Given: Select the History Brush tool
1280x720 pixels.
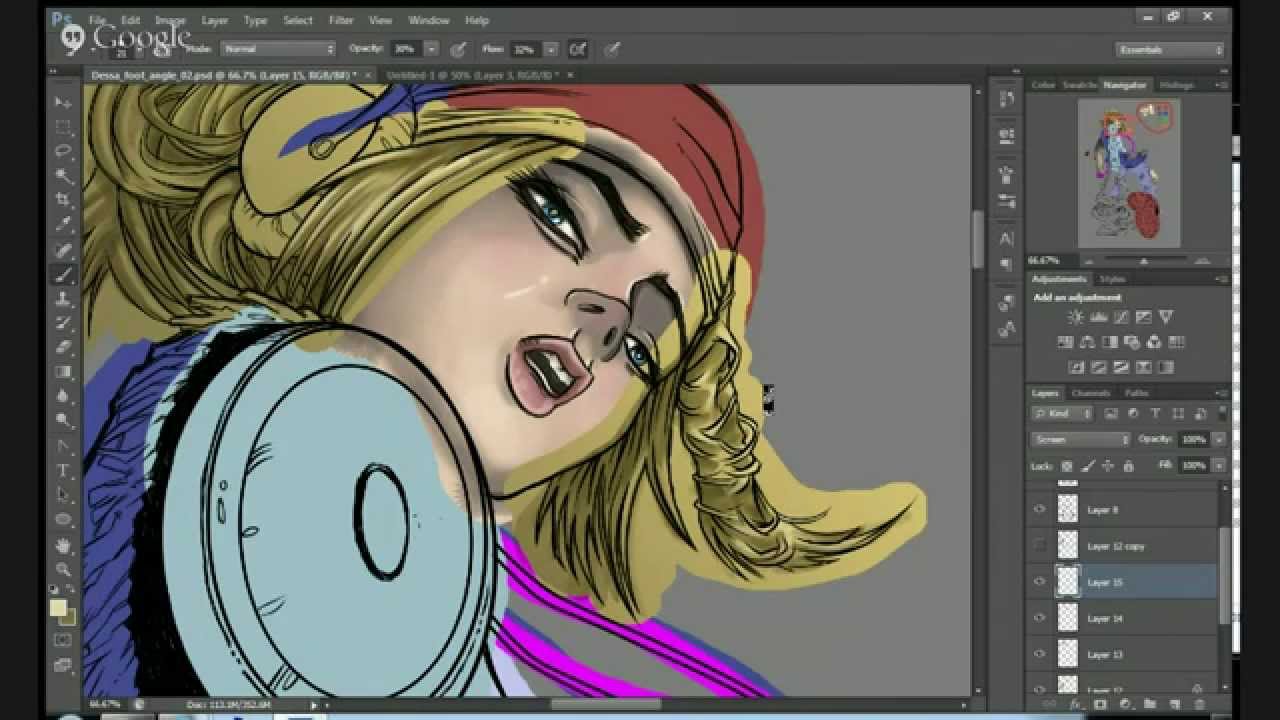Looking at the screenshot, I should tap(63, 323).
